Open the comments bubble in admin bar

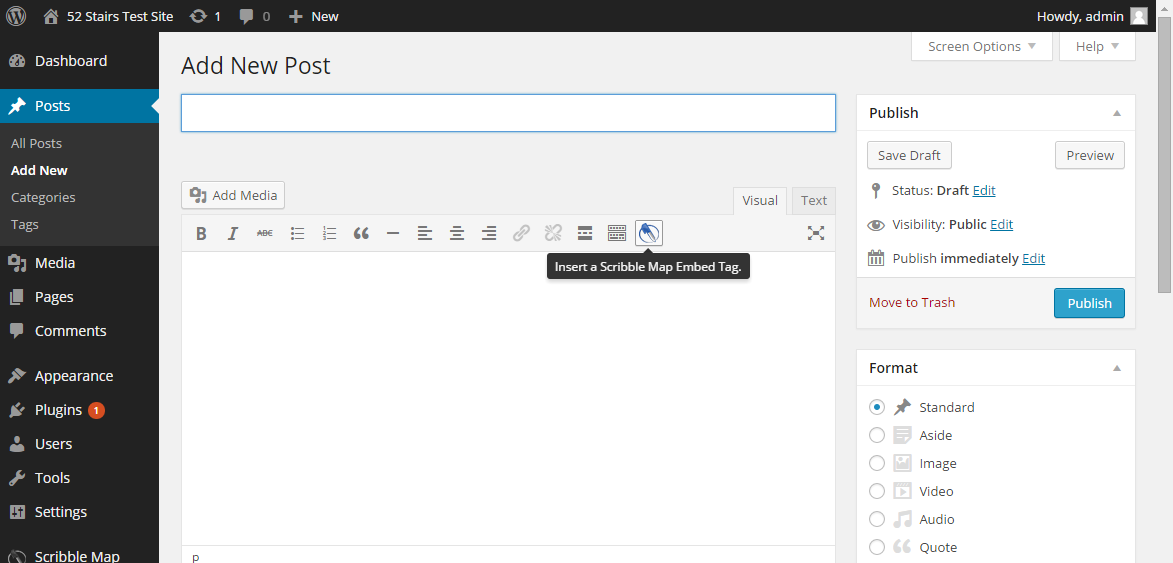(254, 16)
